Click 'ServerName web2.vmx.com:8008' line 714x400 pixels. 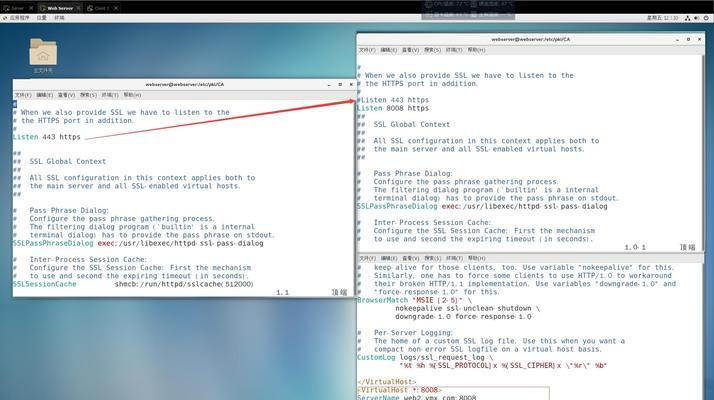point(417,397)
